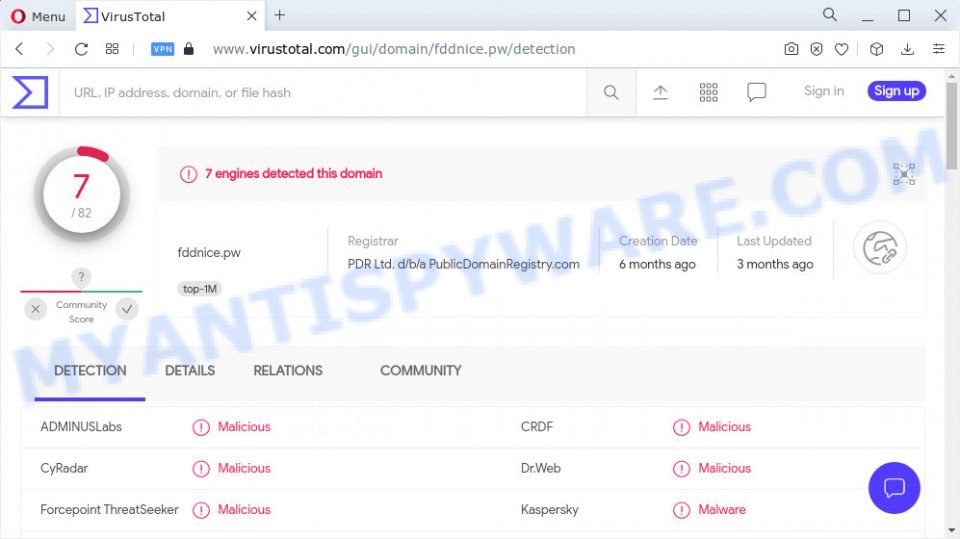Add page to bookmarks heart icon
The image size is (960, 539).
(842, 49)
